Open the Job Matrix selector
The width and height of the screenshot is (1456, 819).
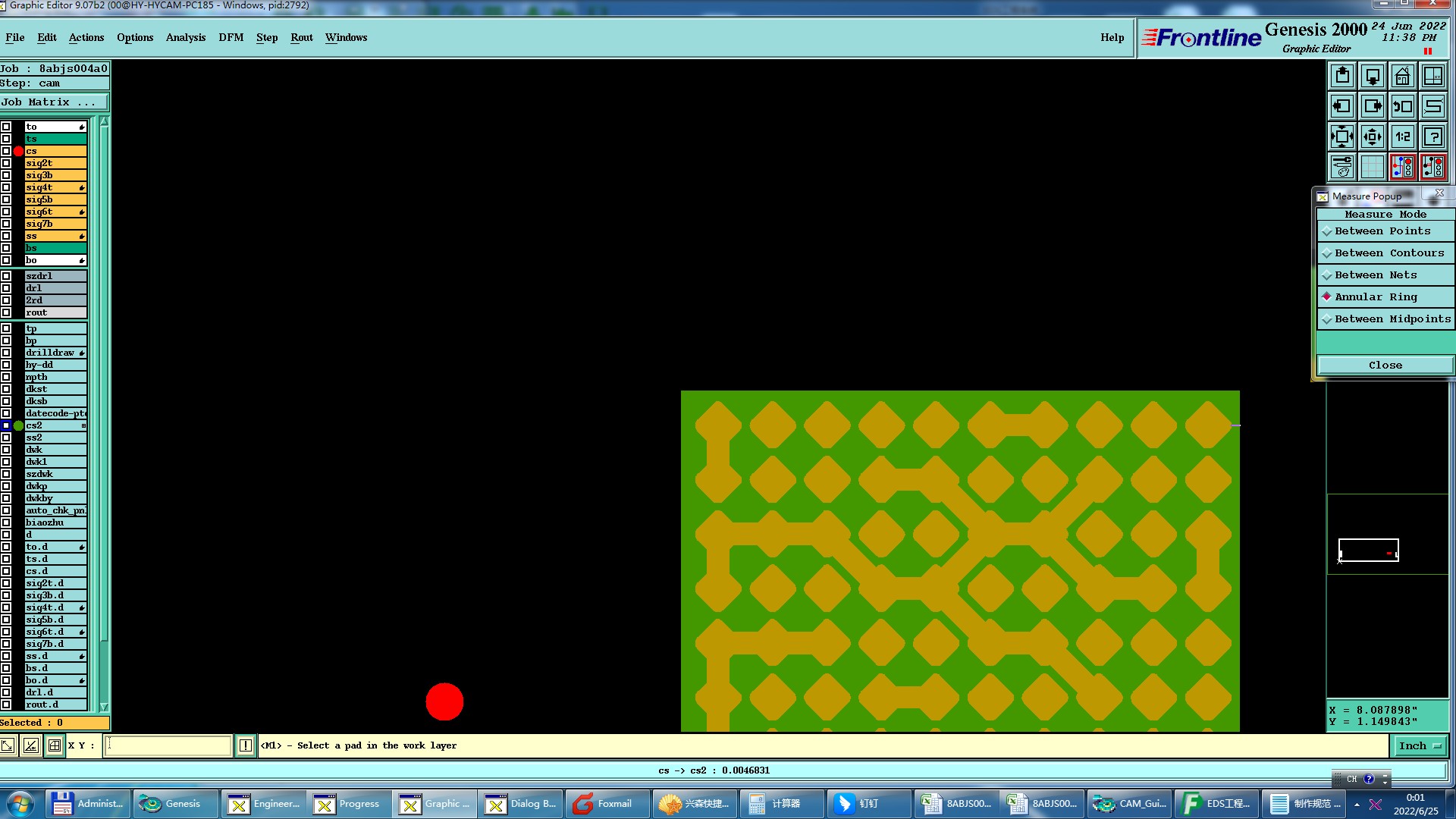(x=53, y=102)
